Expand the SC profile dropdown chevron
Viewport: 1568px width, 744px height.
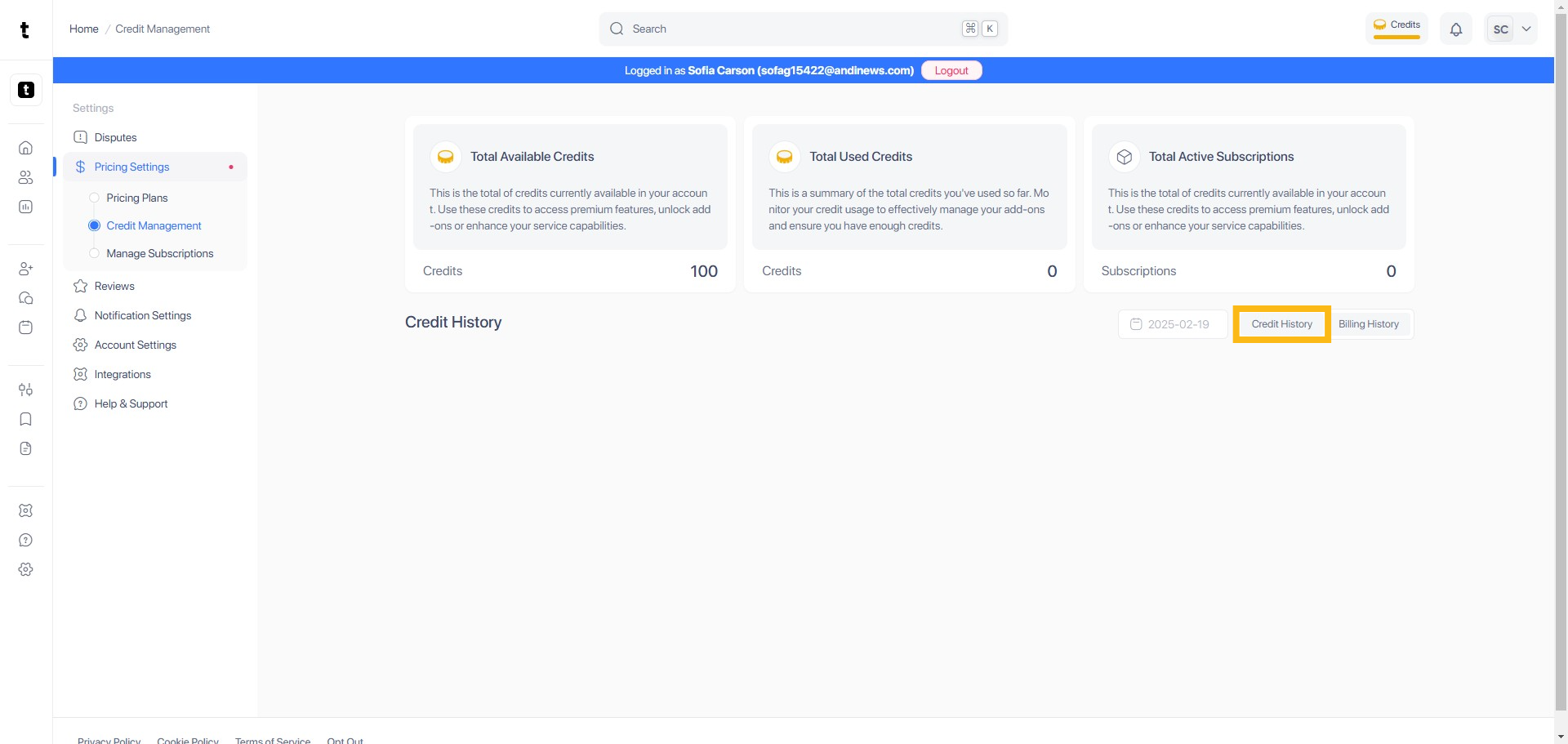pos(1526,29)
